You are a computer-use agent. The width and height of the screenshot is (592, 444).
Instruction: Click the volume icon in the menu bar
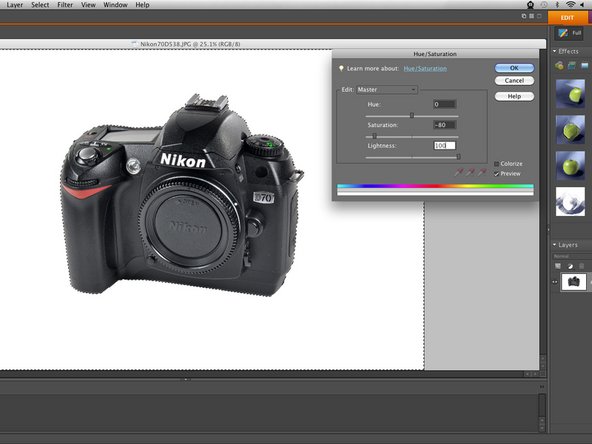coord(582,5)
